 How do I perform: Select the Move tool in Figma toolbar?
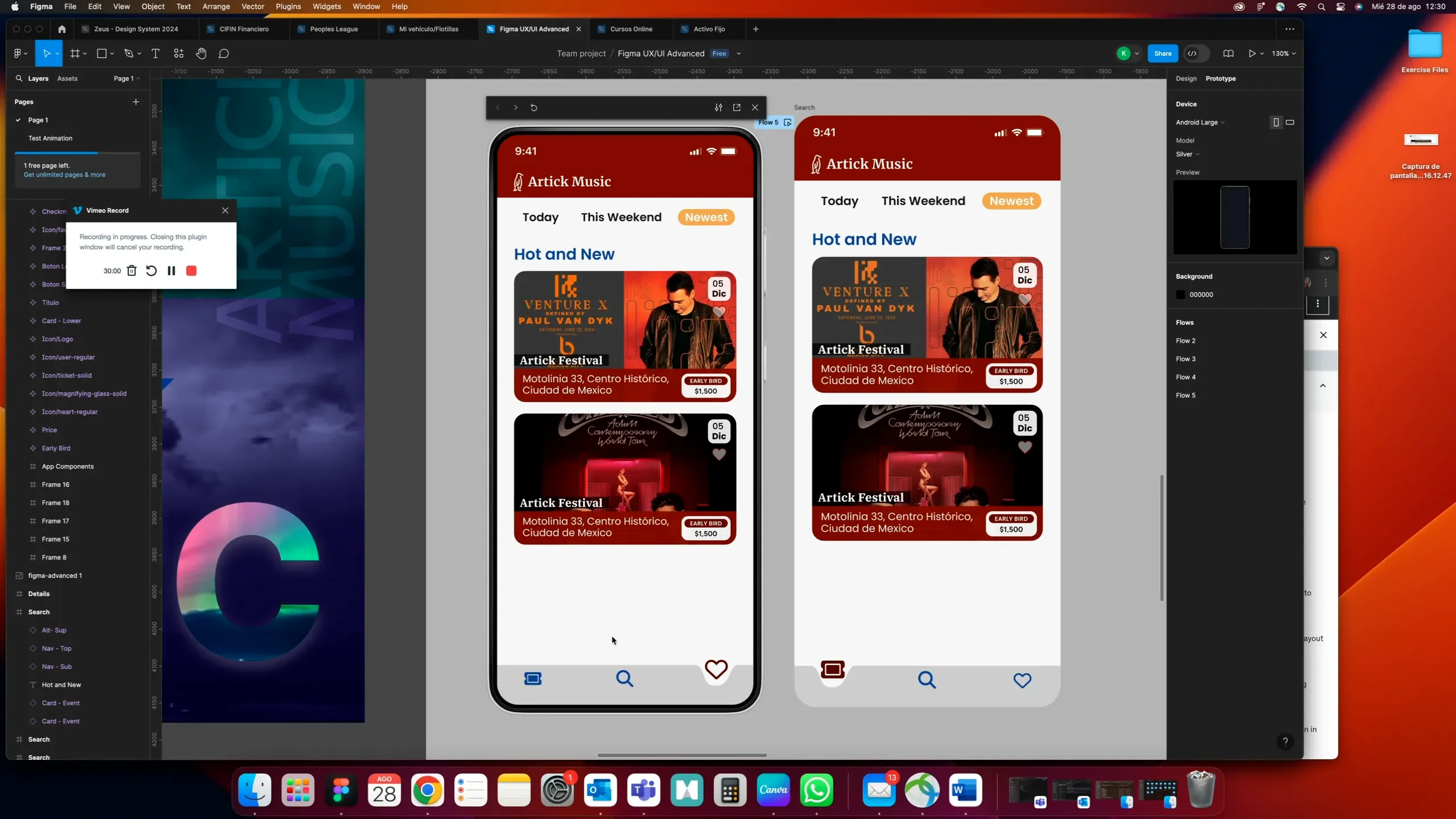48,53
